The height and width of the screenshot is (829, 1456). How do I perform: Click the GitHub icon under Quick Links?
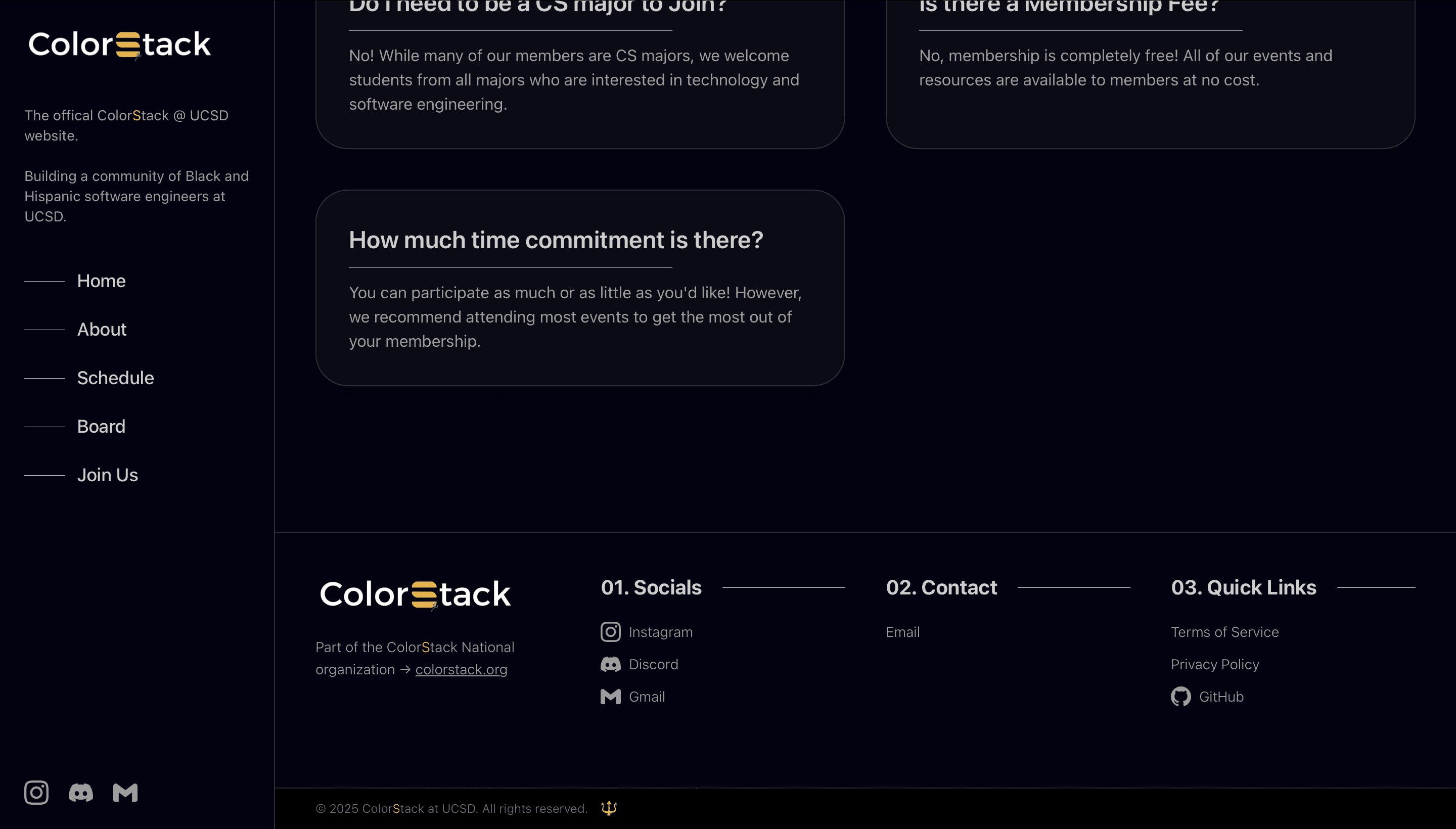(1181, 697)
